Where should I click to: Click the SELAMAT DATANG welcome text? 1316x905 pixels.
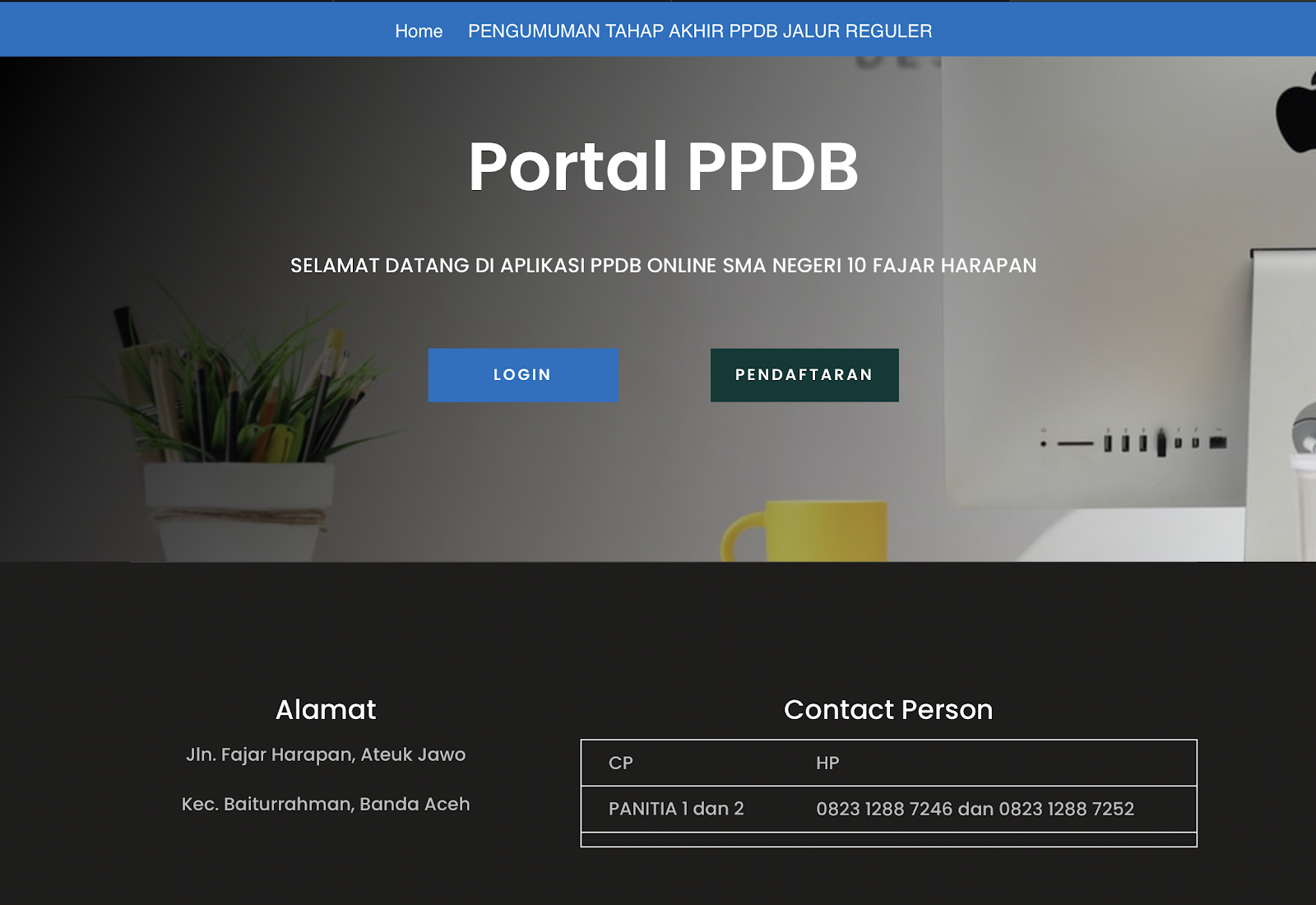pyautogui.click(x=663, y=266)
